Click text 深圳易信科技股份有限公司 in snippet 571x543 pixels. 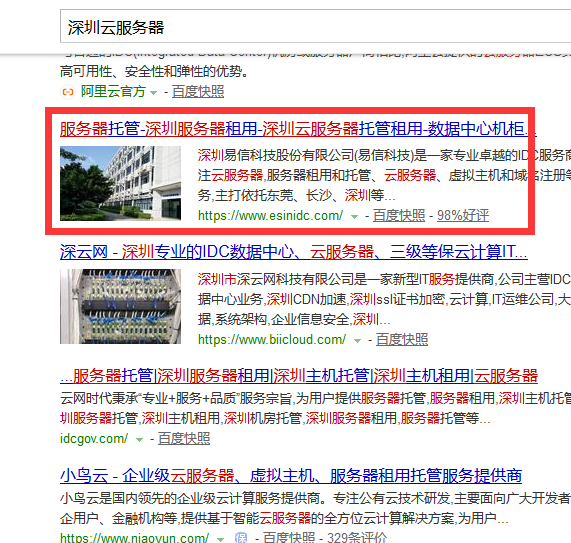[x=276, y=156]
